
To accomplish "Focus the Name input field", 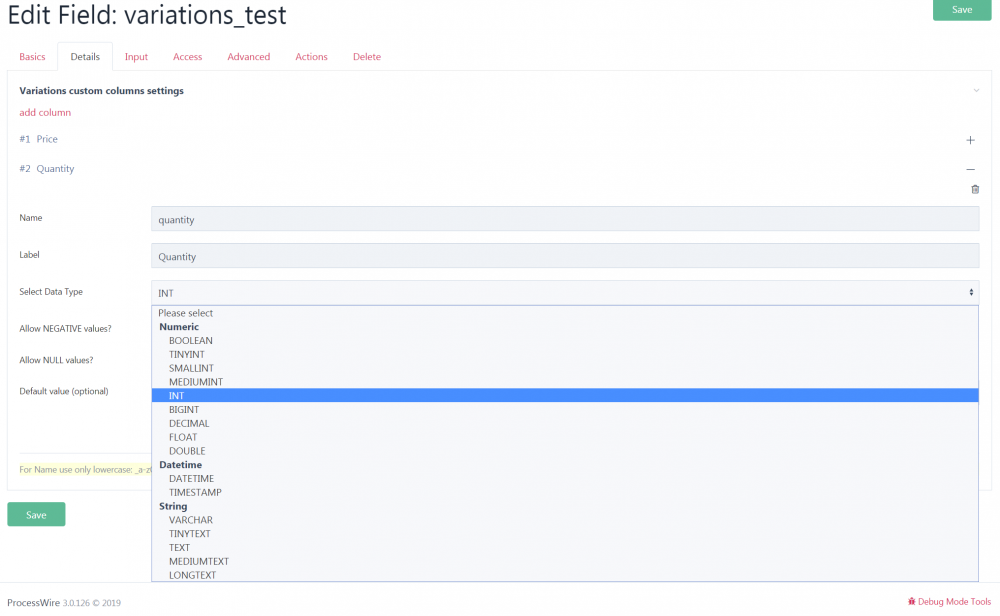I will pos(565,219).
